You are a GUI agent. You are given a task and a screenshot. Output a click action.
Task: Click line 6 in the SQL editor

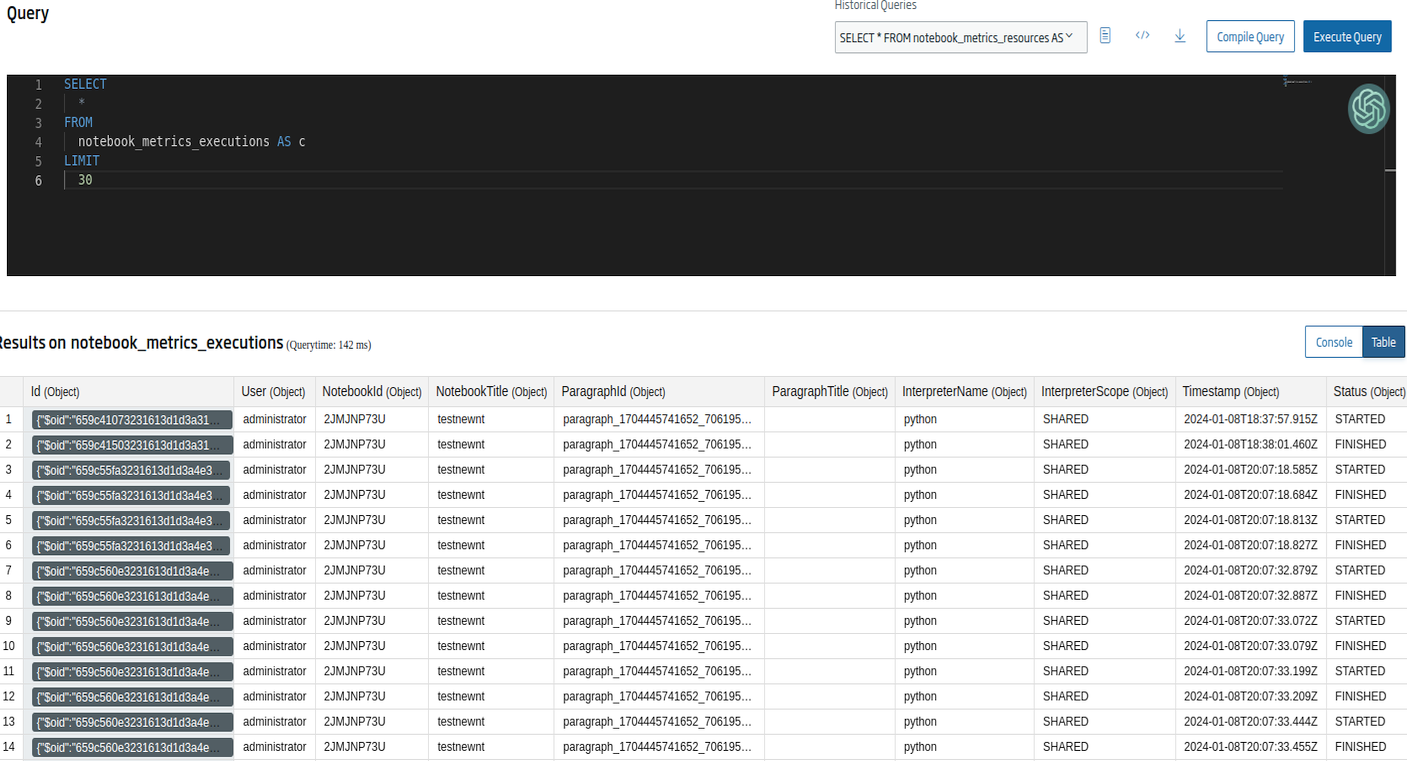tap(84, 179)
